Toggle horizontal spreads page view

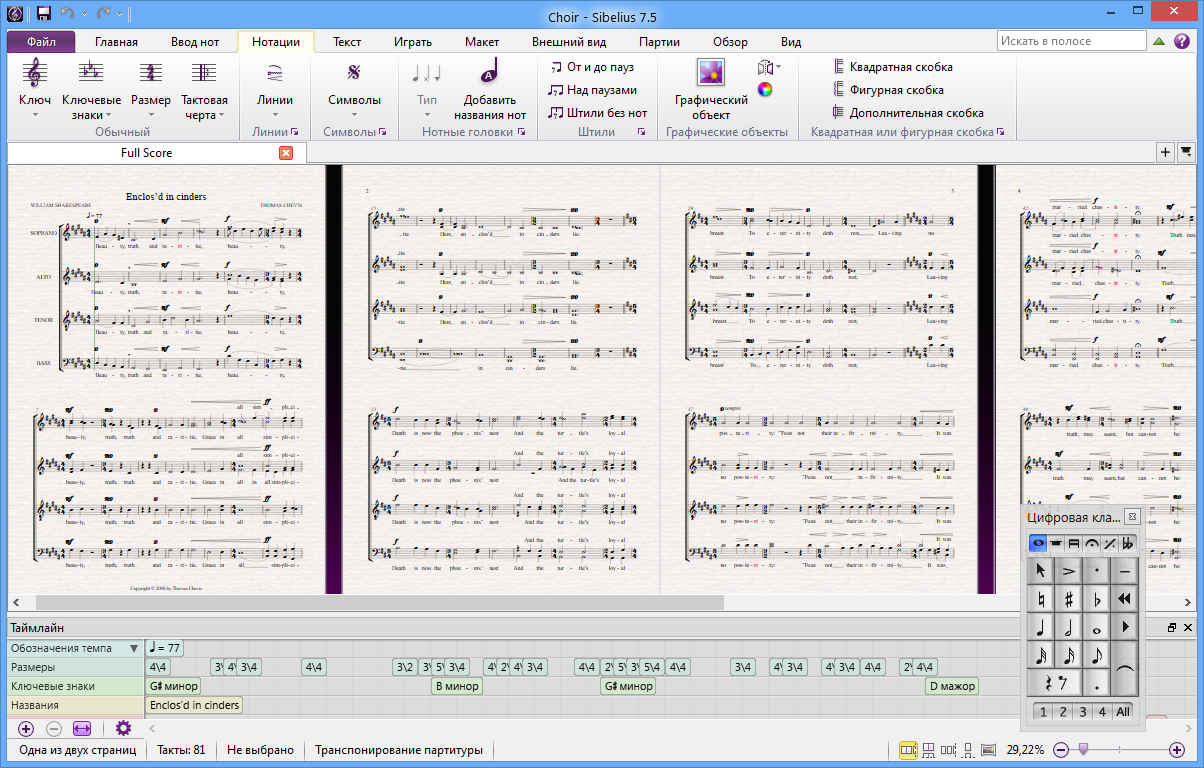point(909,750)
